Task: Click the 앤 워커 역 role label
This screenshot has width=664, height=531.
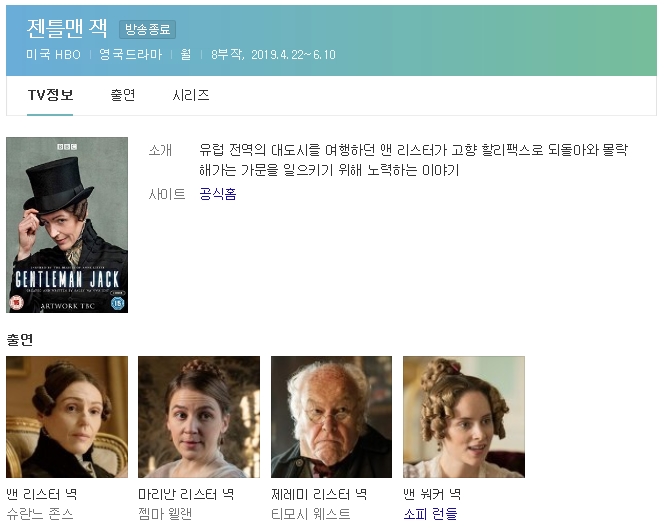Action: (432, 494)
